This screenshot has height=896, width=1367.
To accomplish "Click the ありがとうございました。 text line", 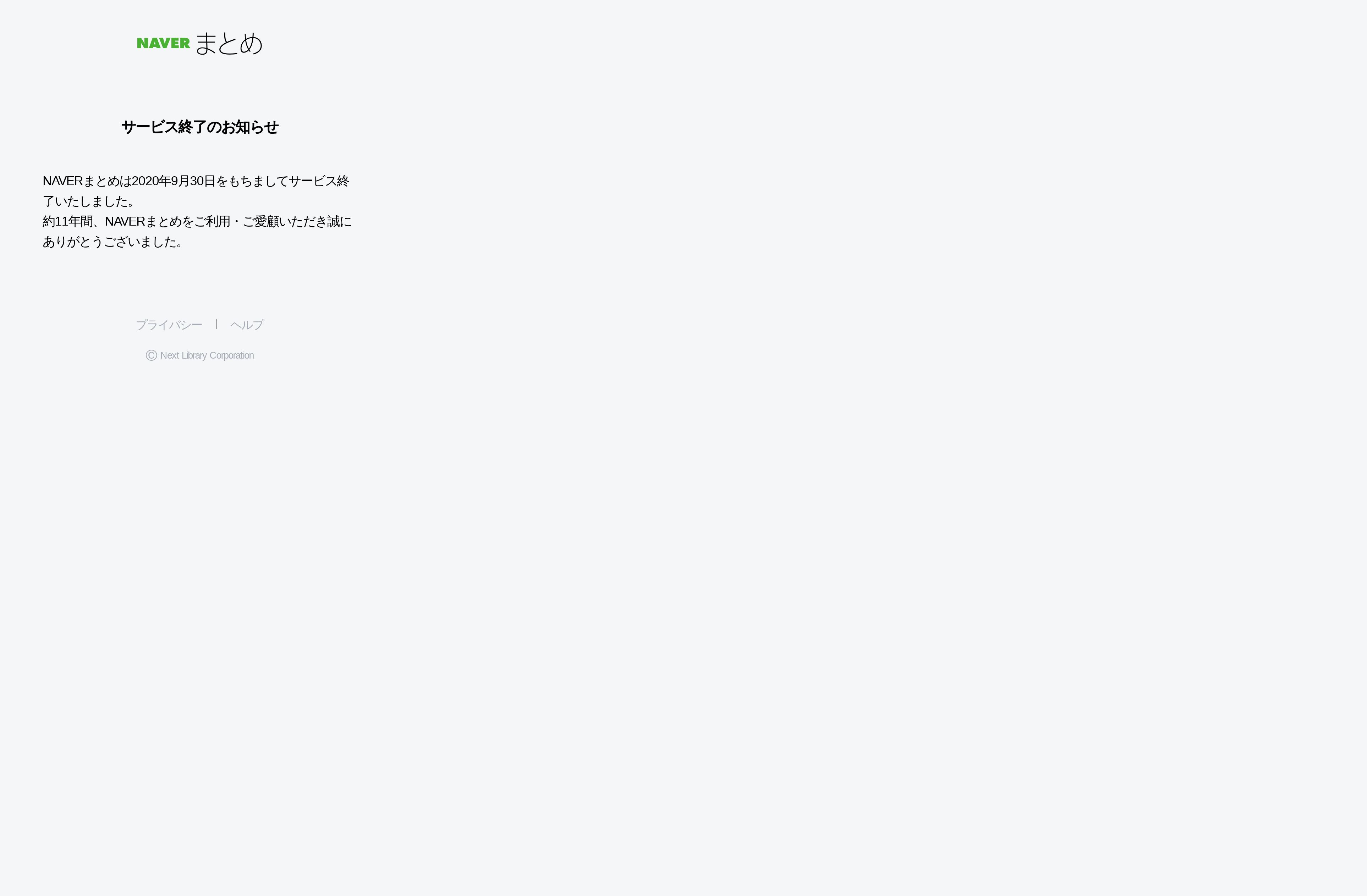I will coord(113,242).
